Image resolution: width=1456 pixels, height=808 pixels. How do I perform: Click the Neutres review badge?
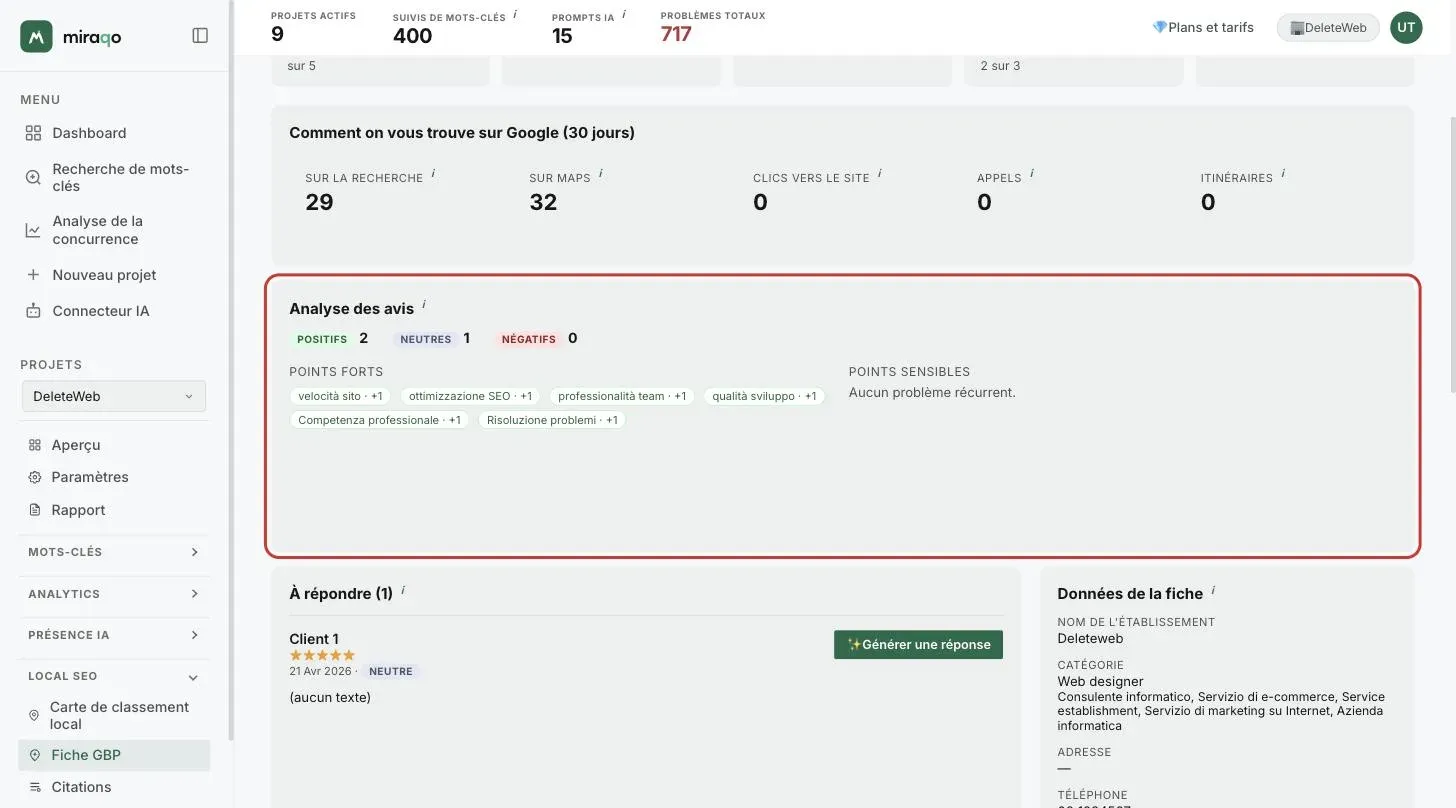click(x=426, y=339)
